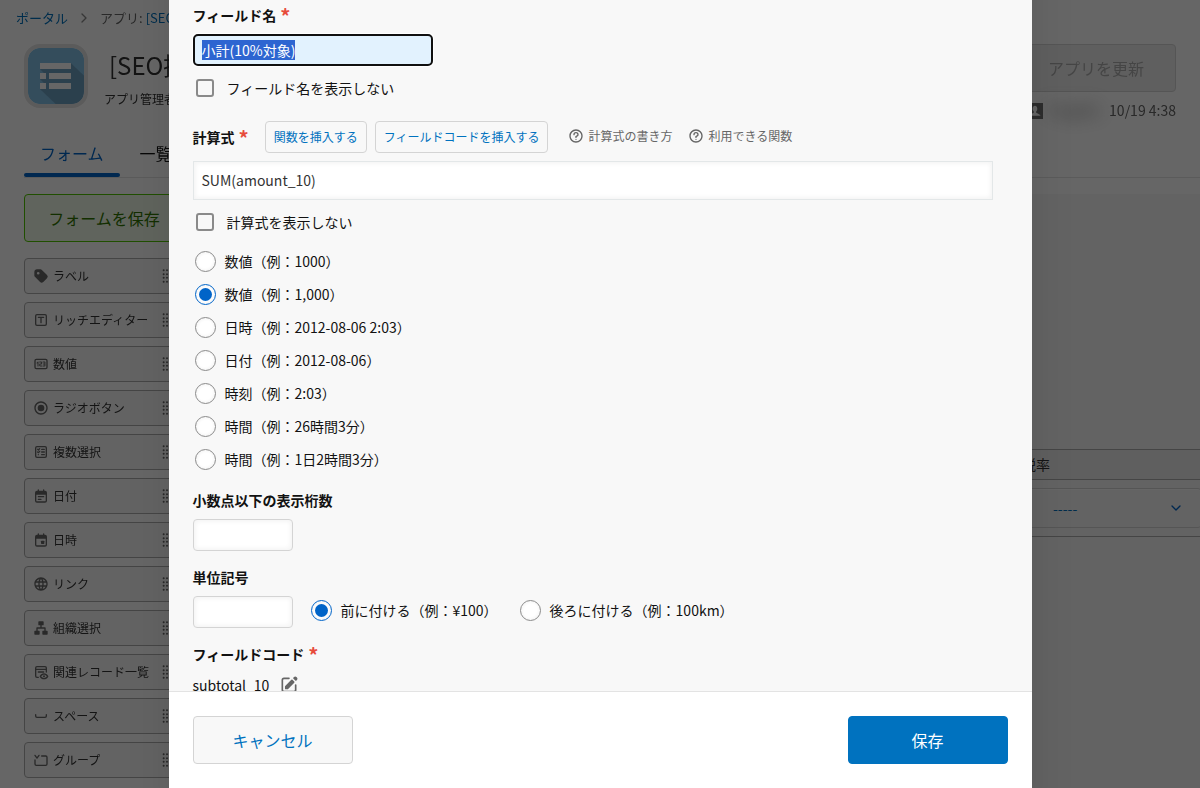Check 計算式を表示しない checkbox

205,222
